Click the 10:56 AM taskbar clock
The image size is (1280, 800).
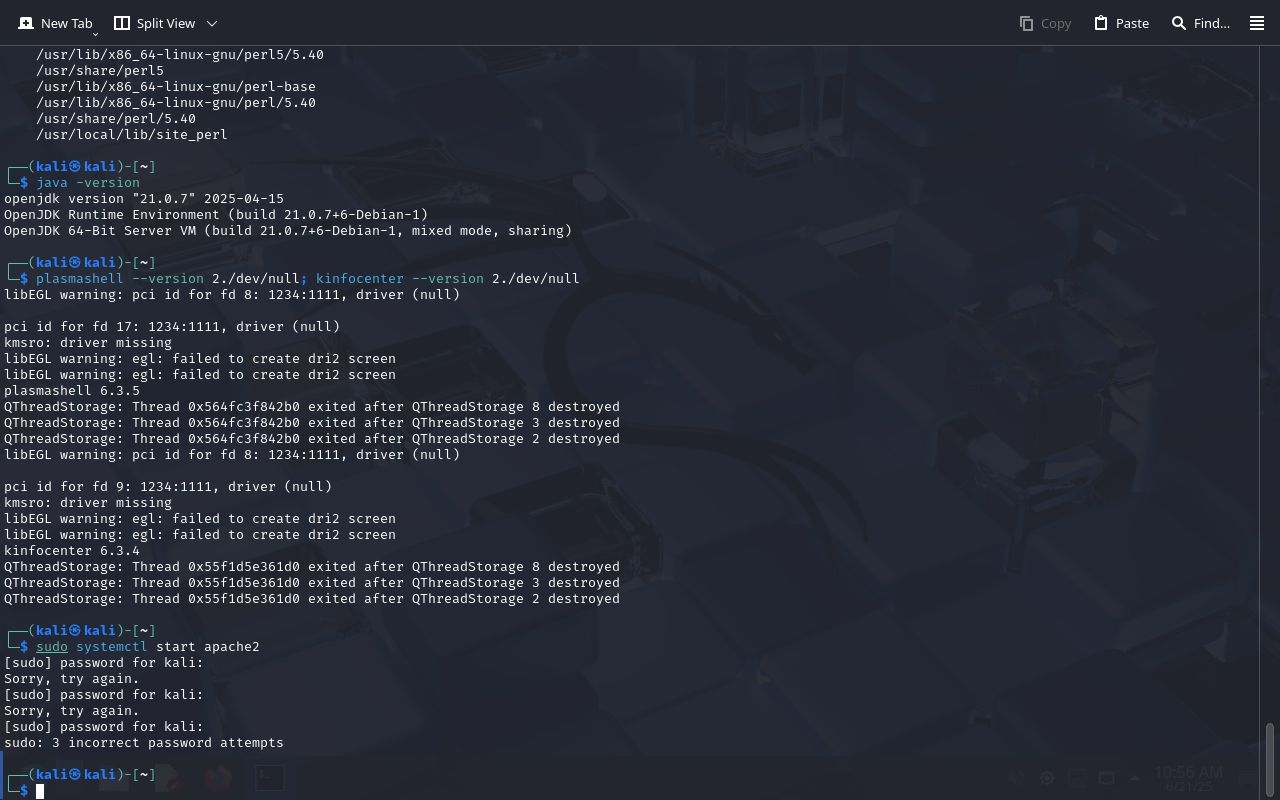(1188, 778)
